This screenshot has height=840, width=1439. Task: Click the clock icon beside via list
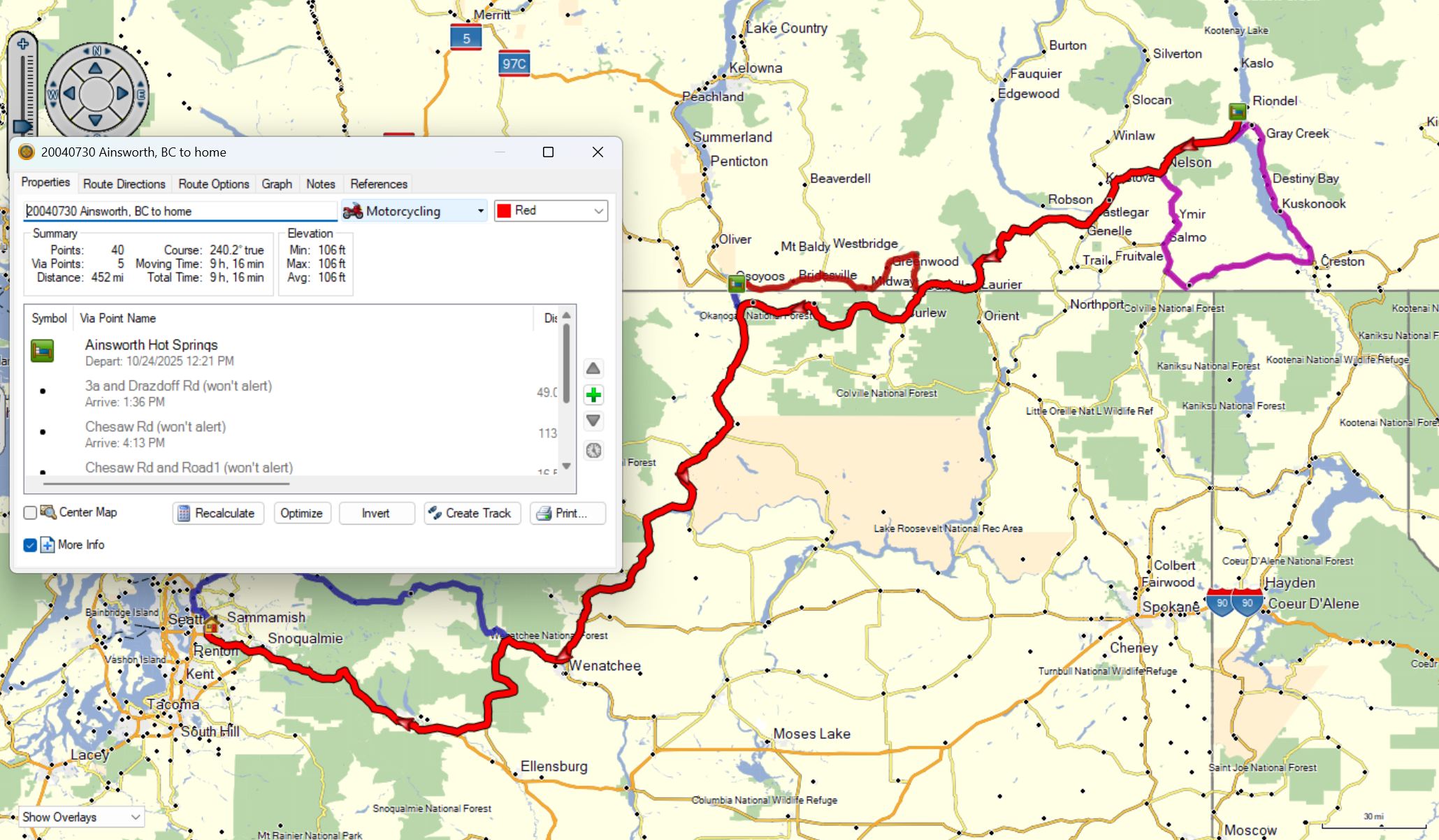point(593,450)
